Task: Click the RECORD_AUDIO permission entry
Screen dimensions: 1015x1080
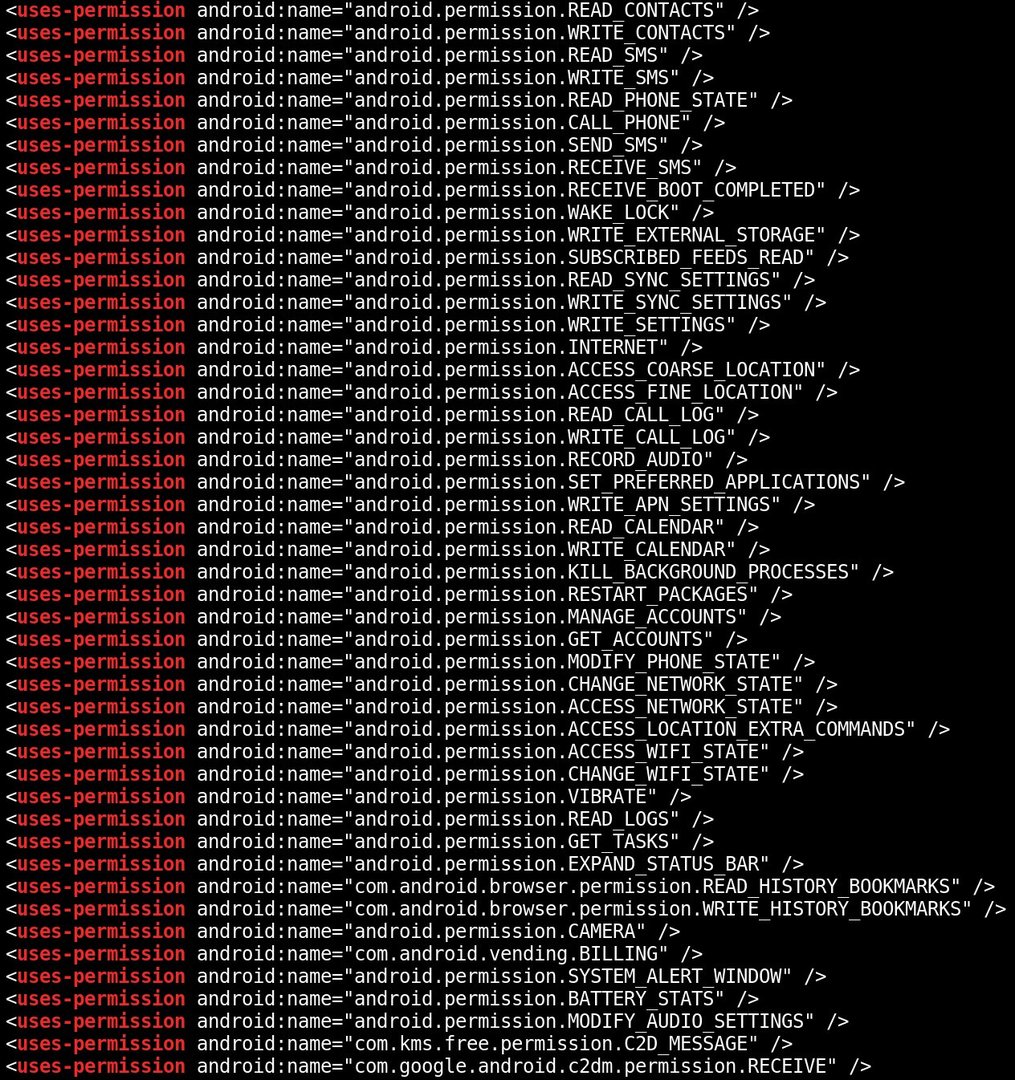Action: (377, 459)
